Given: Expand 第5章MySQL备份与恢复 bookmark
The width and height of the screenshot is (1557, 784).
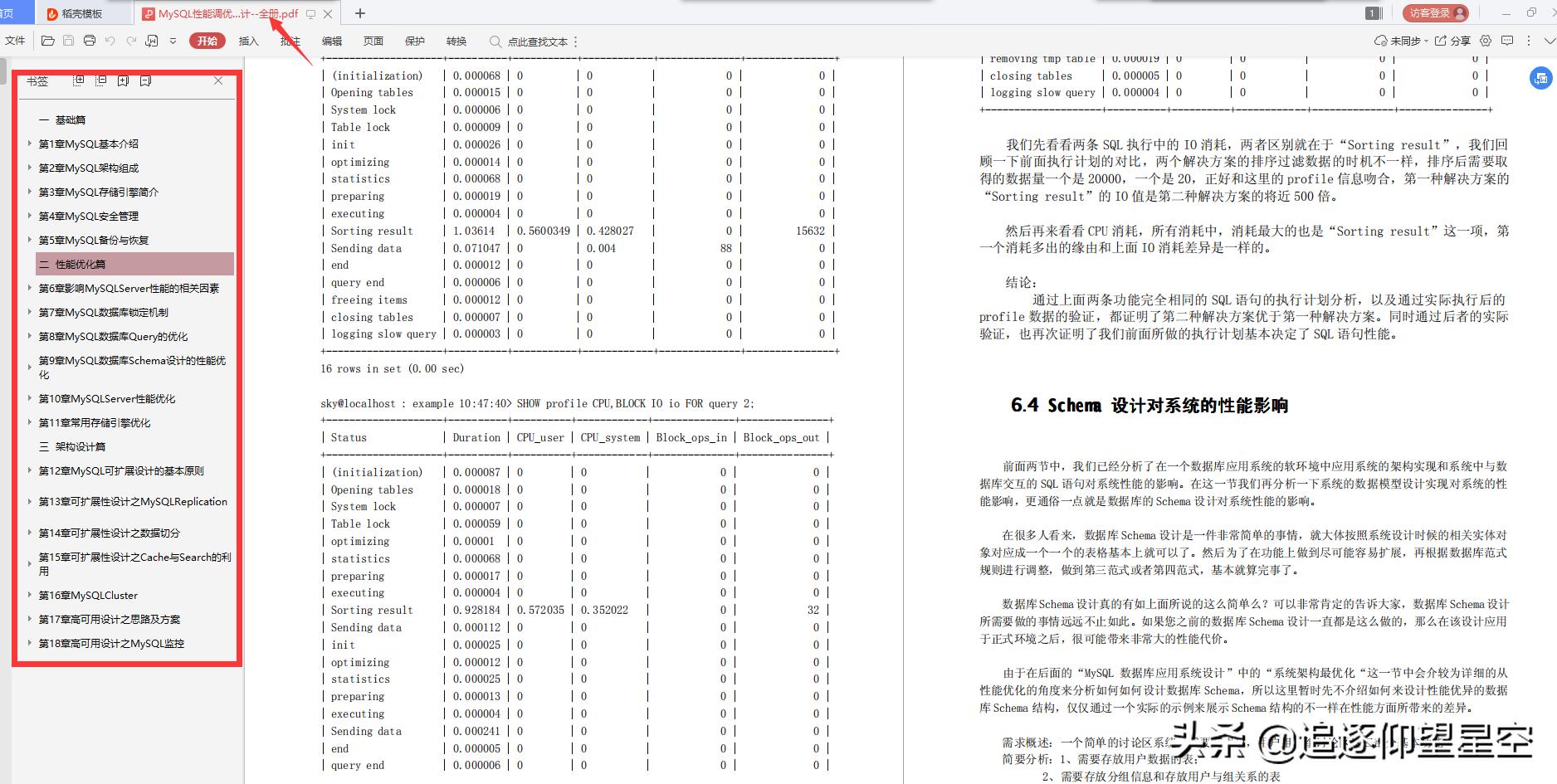Looking at the screenshot, I should (29, 240).
